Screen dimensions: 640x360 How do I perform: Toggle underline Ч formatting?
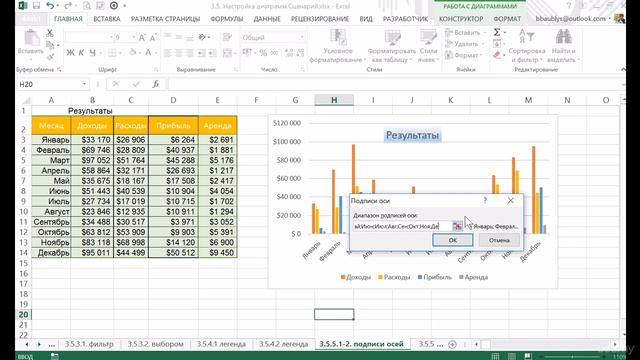(93, 53)
